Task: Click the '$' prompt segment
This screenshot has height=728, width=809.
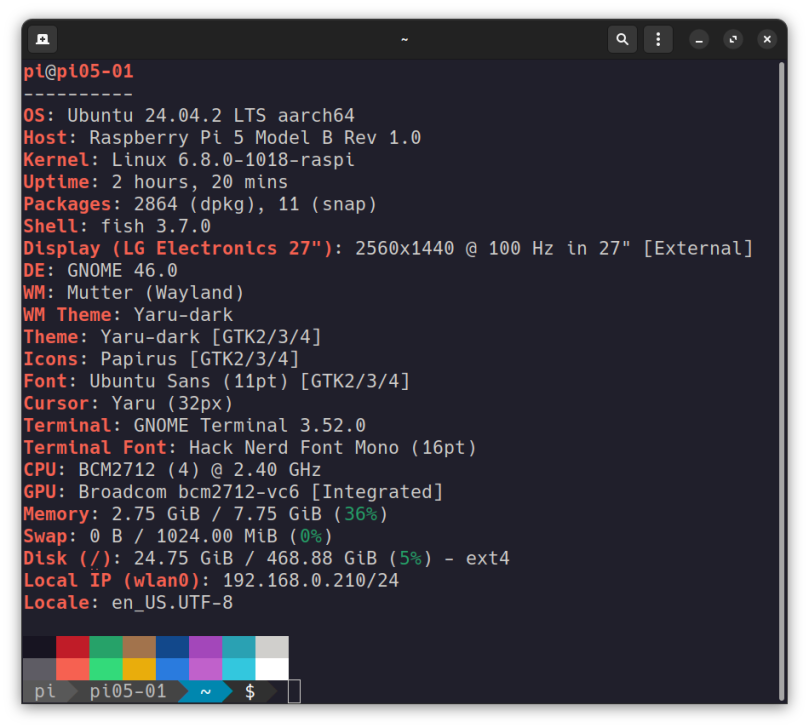Action: (250, 691)
